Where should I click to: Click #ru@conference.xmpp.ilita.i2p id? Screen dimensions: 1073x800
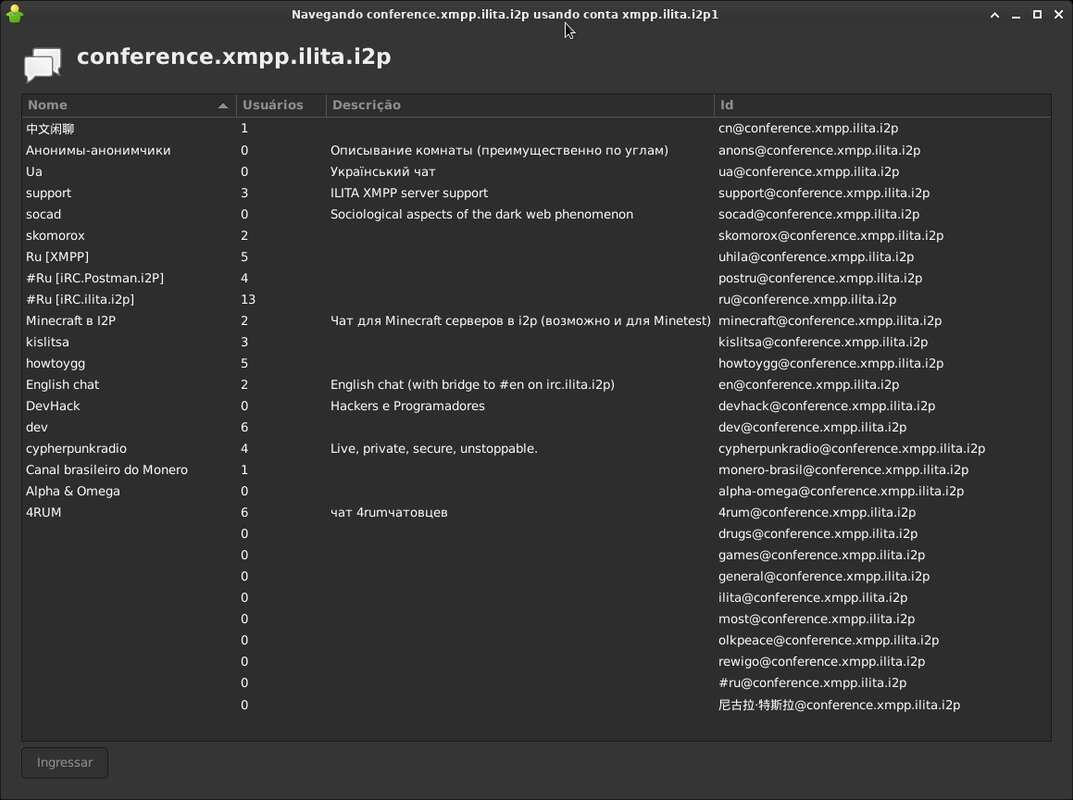812,682
